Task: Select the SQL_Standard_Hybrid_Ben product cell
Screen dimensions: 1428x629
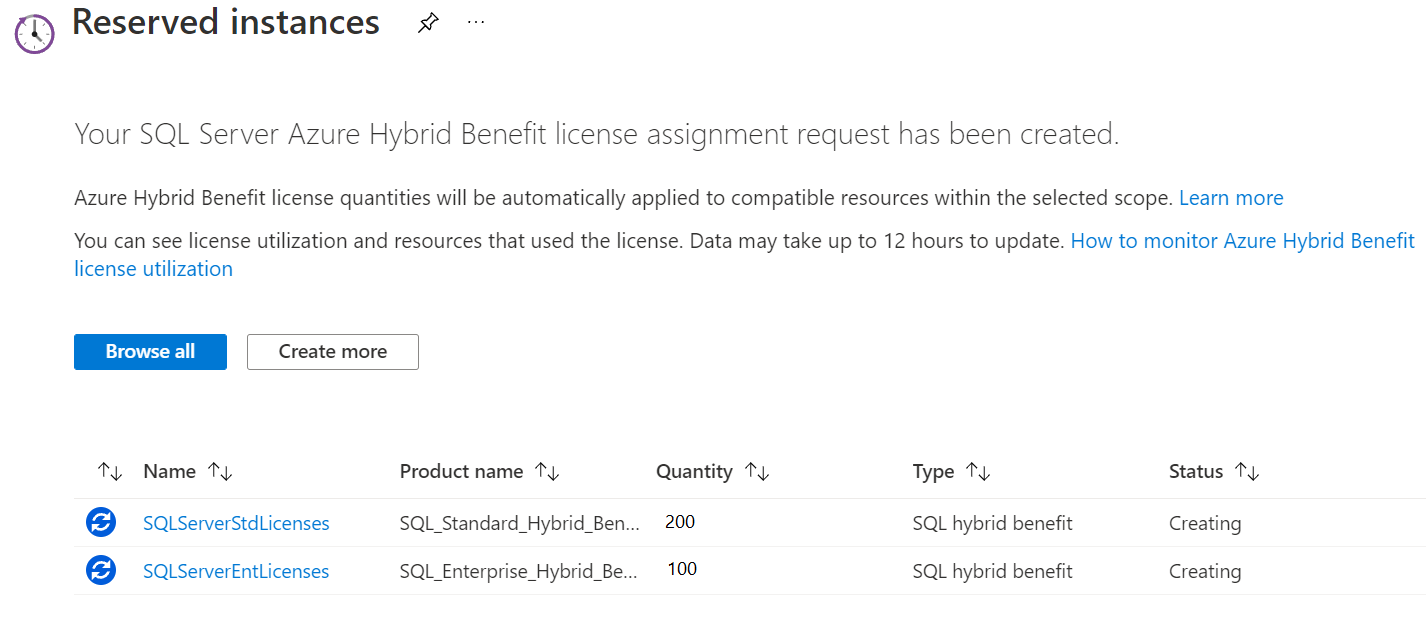Action: click(519, 523)
